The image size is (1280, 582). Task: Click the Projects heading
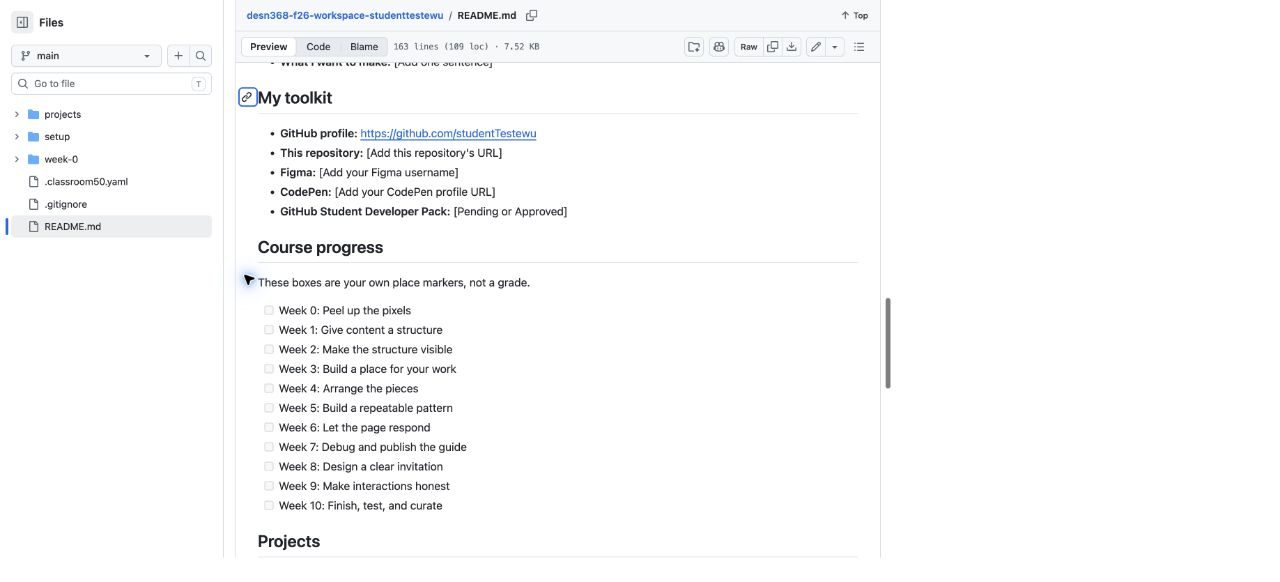point(289,541)
